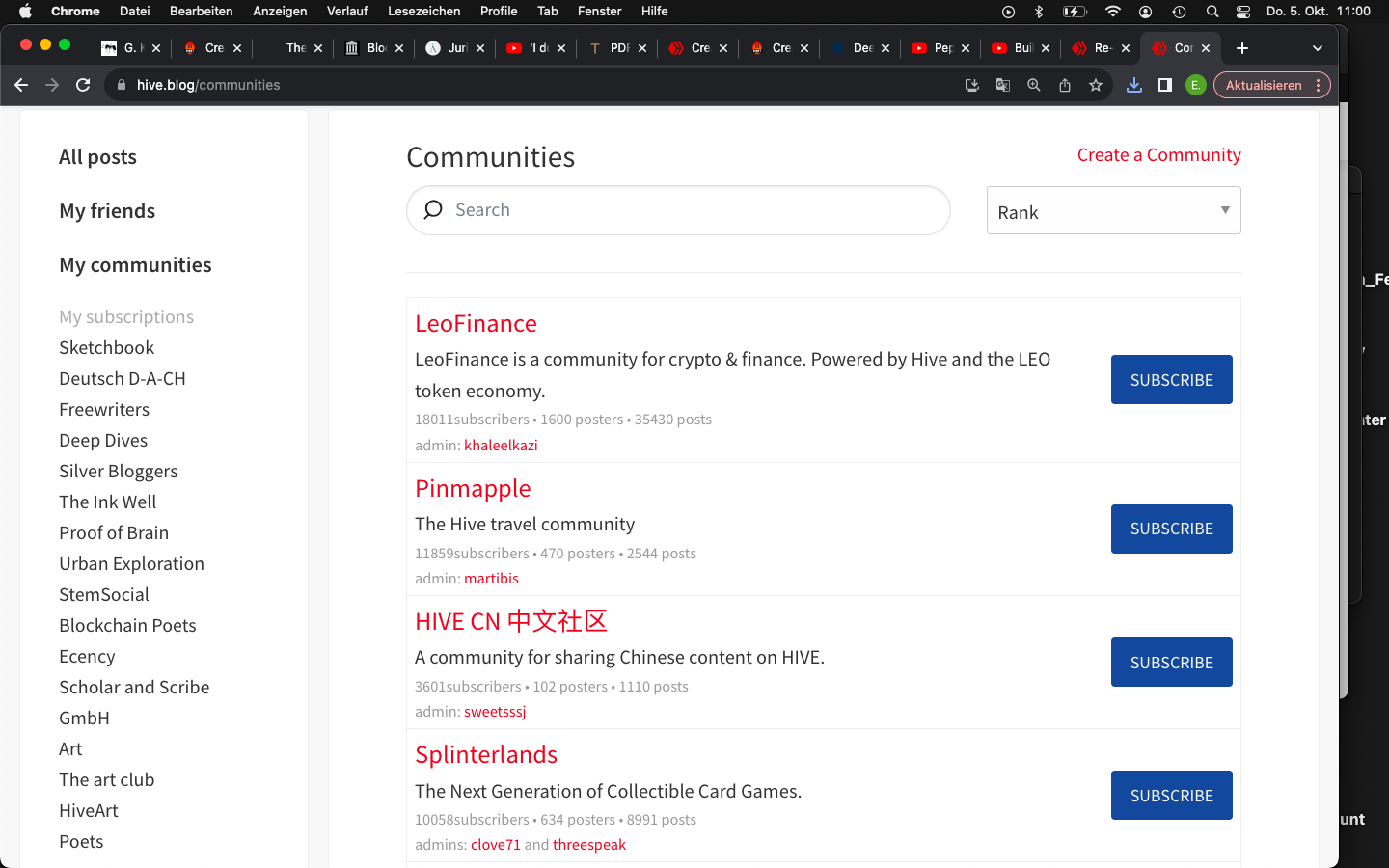Open HiveArt subscription
The height and width of the screenshot is (868, 1389).
pyautogui.click(x=89, y=811)
